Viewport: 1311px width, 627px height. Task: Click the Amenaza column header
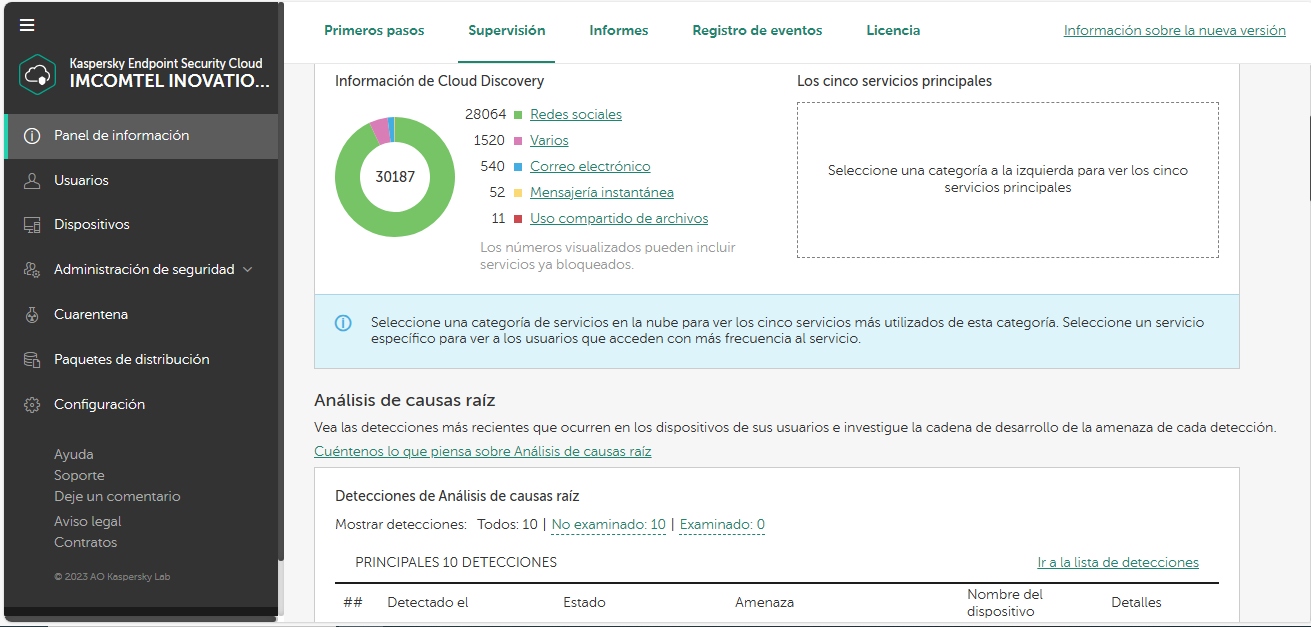coord(764,603)
